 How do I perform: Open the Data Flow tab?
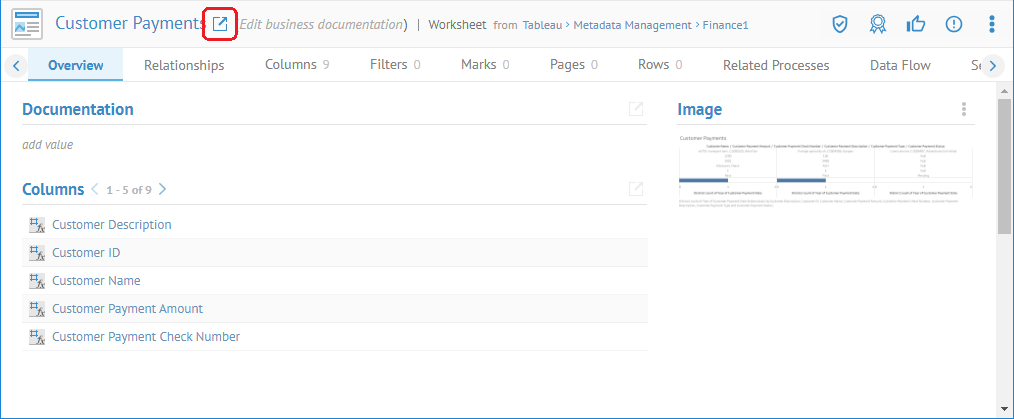(900, 65)
